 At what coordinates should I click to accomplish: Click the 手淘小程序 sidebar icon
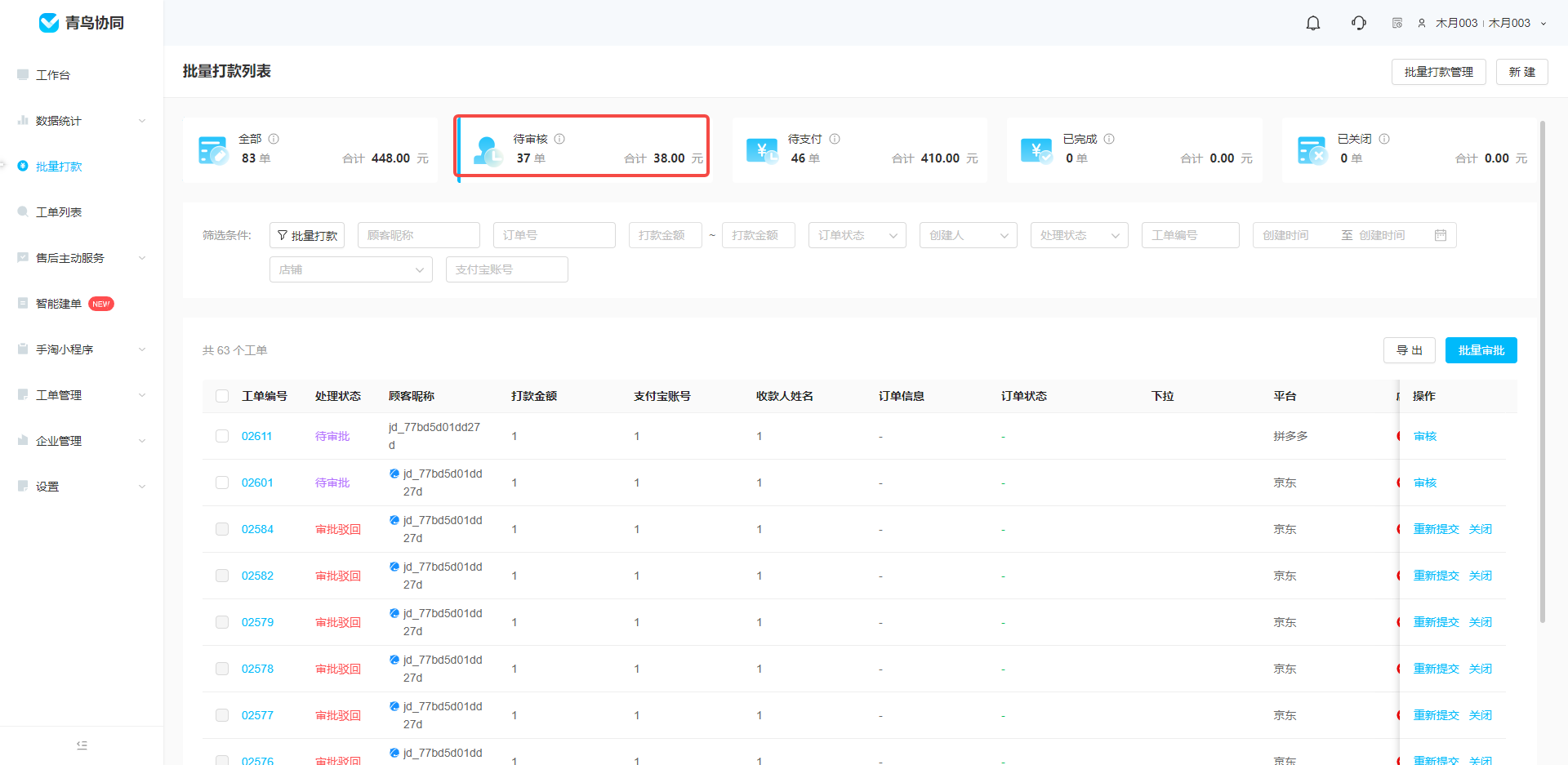tap(23, 349)
